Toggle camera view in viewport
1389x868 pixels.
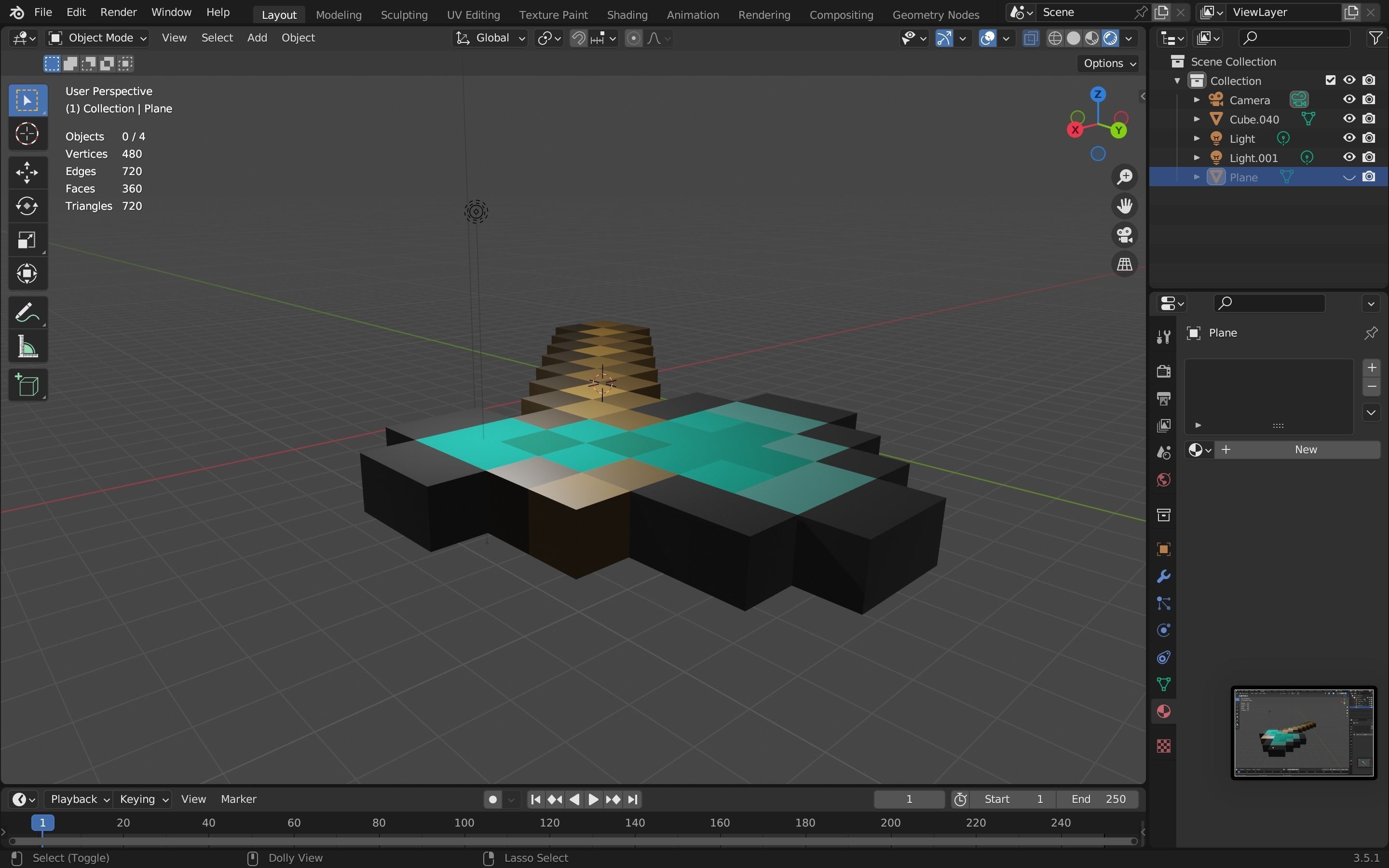[x=1124, y=235]
